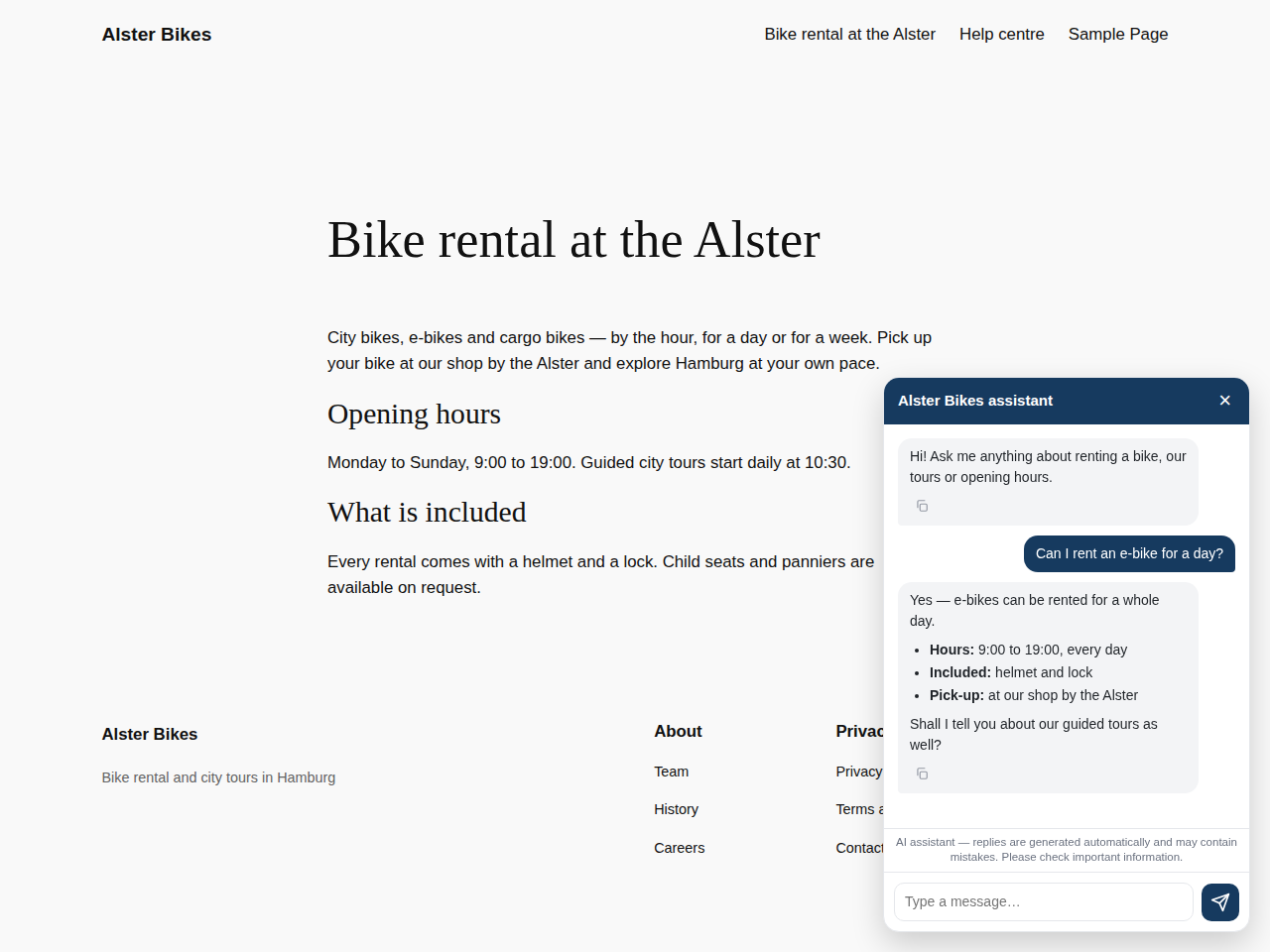Click the Alster Bikes footer title
The height and width of the screenshot is (952, 1270).
(x=150, y=734)
